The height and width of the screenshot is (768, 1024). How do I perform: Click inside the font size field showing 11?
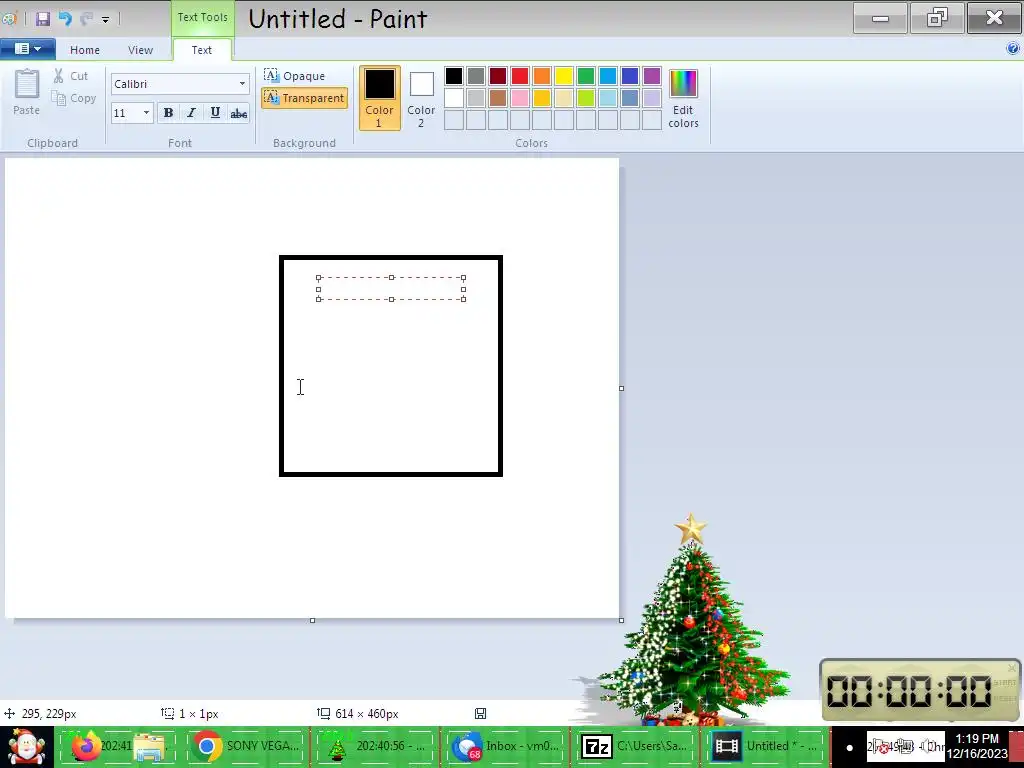tap(125, 113)
